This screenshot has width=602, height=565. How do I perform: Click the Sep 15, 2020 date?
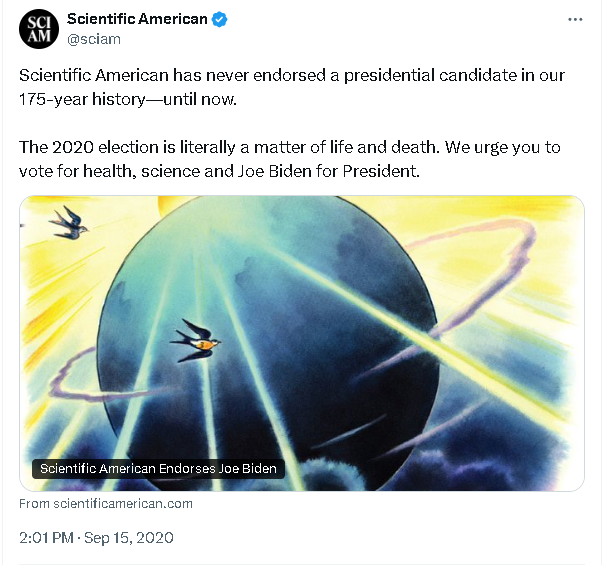click(x=130, y=538)
